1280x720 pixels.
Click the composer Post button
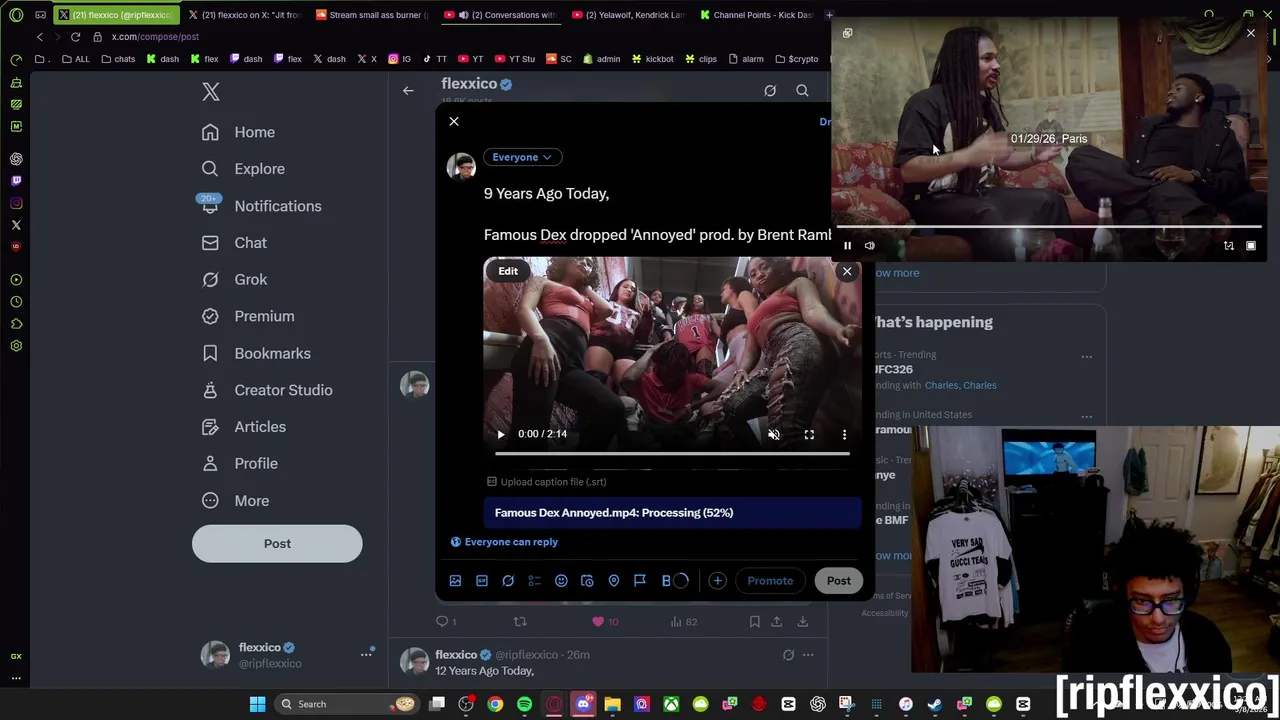[x=839, y=581]
